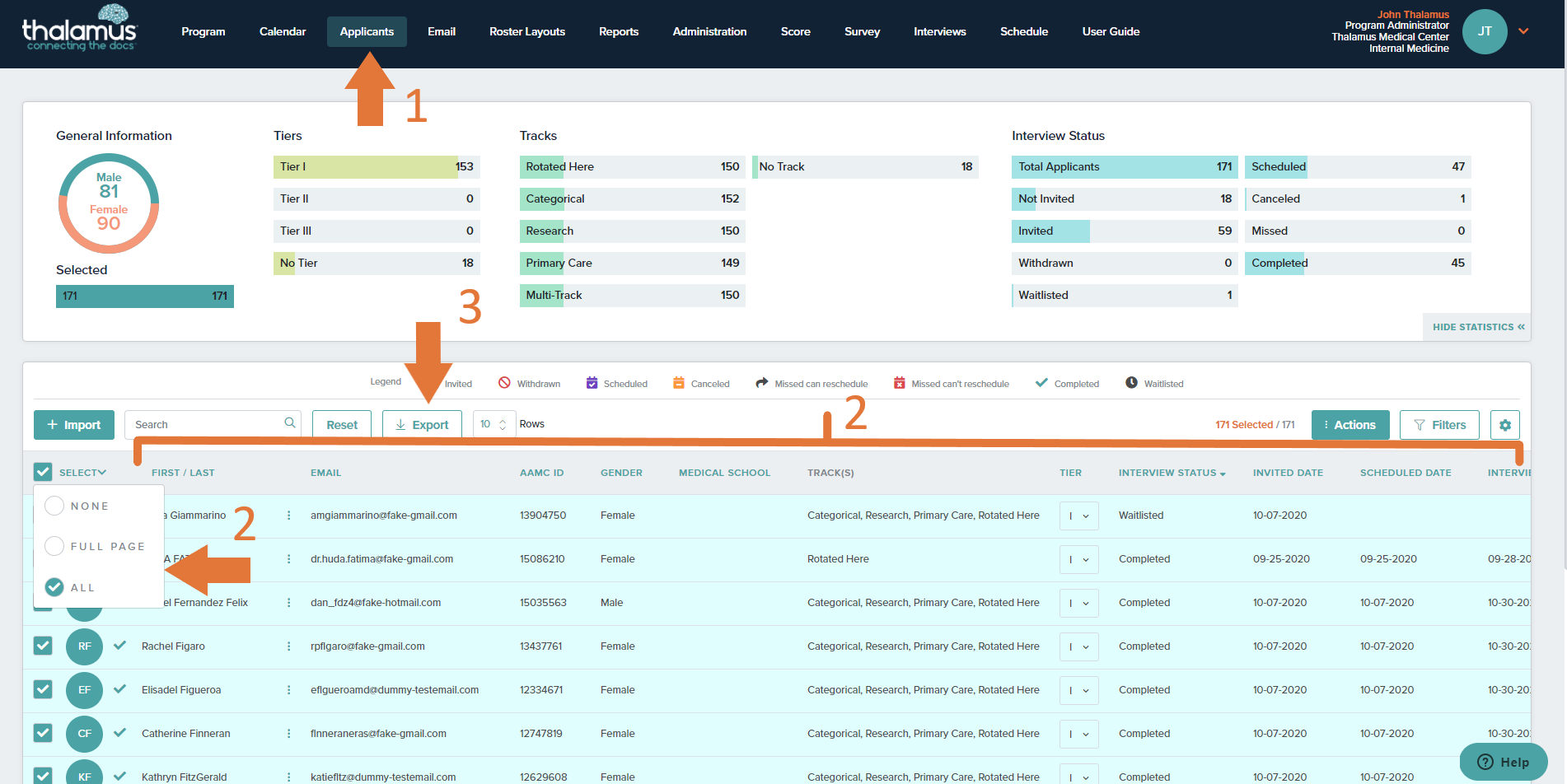Click EF avatar for Elisadel Figueroa
Screen dimensions: 1567x784
tap(84, 690)
